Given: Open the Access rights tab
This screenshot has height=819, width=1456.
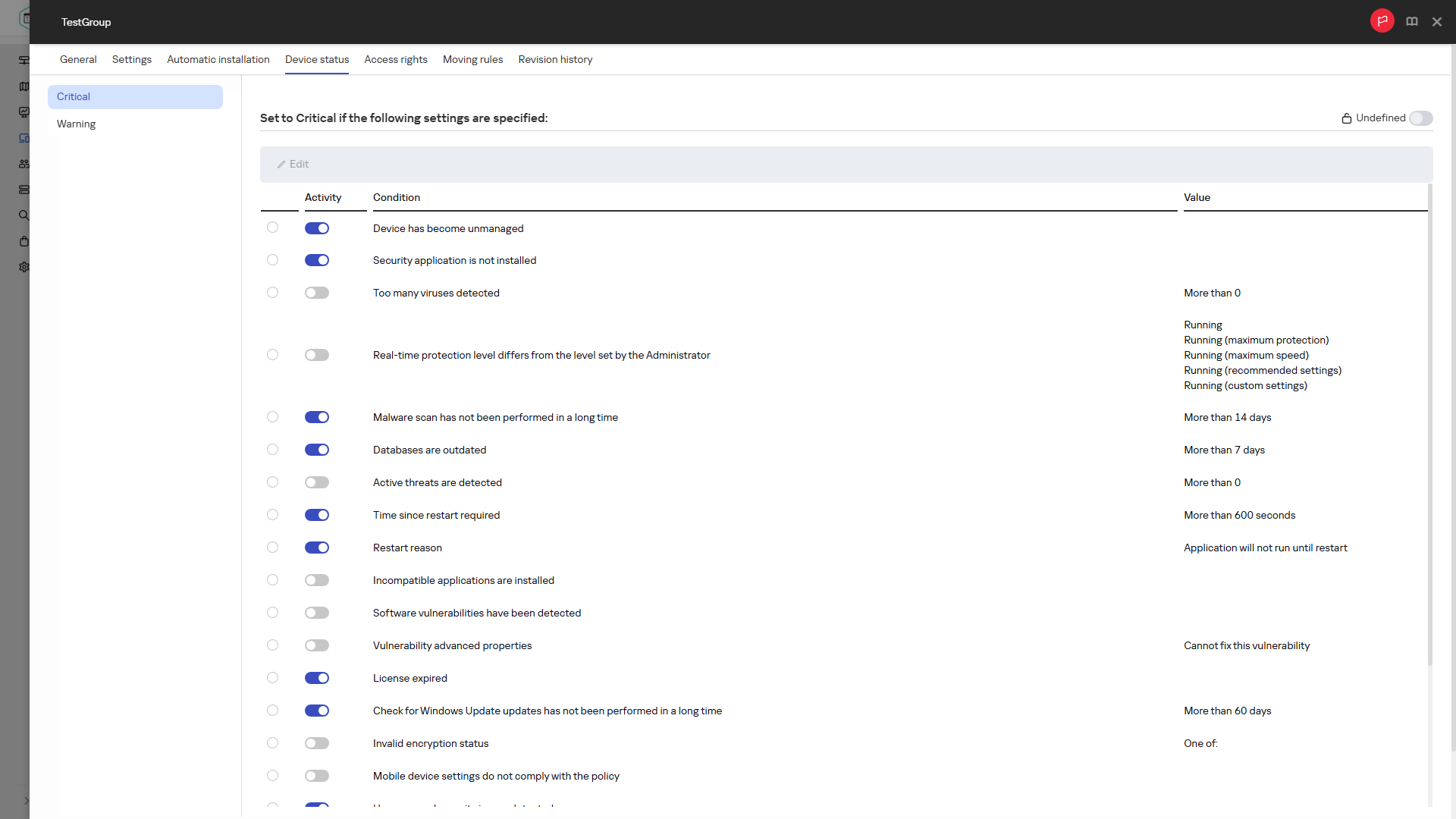Looking at the screenshot, I should point(396,60).
